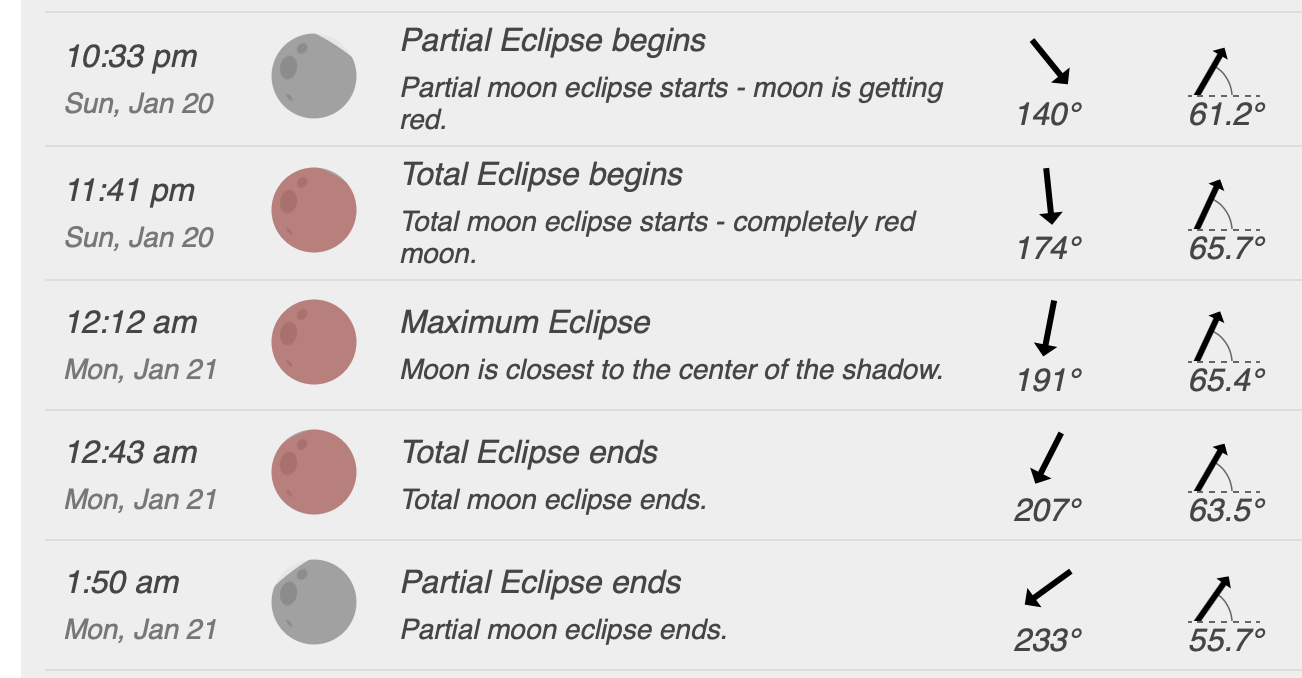The image size is (1302, 678).
Task: Click the 61.2° altitude angle icon
Action: [x=1213, y=72]
